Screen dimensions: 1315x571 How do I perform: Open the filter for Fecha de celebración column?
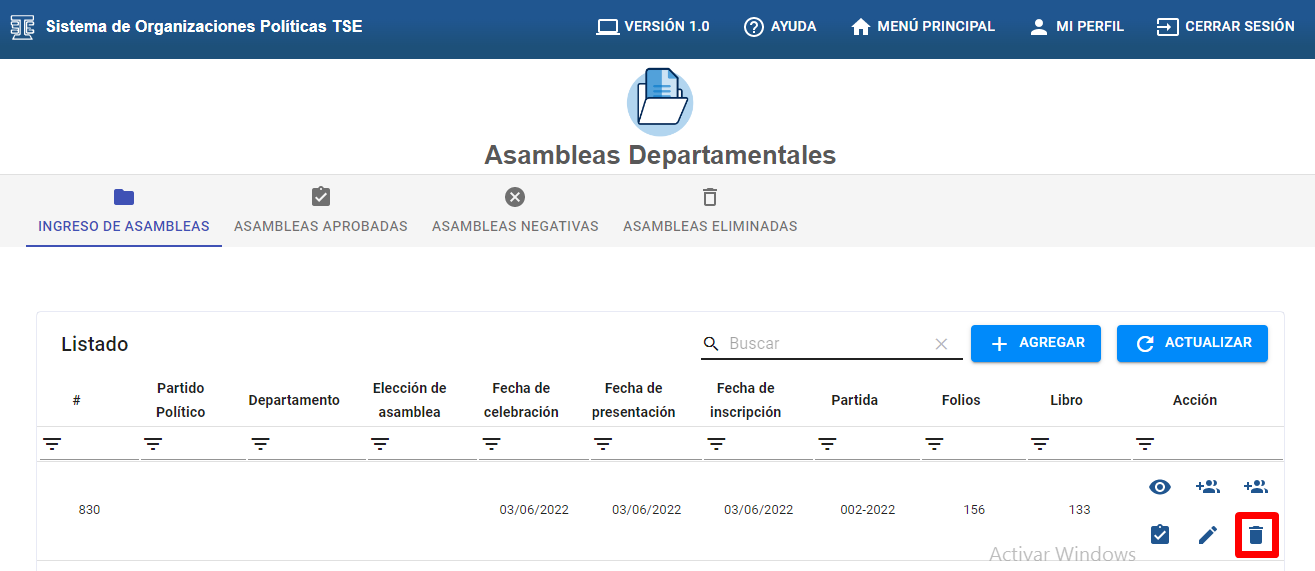(x=491, y=444)
